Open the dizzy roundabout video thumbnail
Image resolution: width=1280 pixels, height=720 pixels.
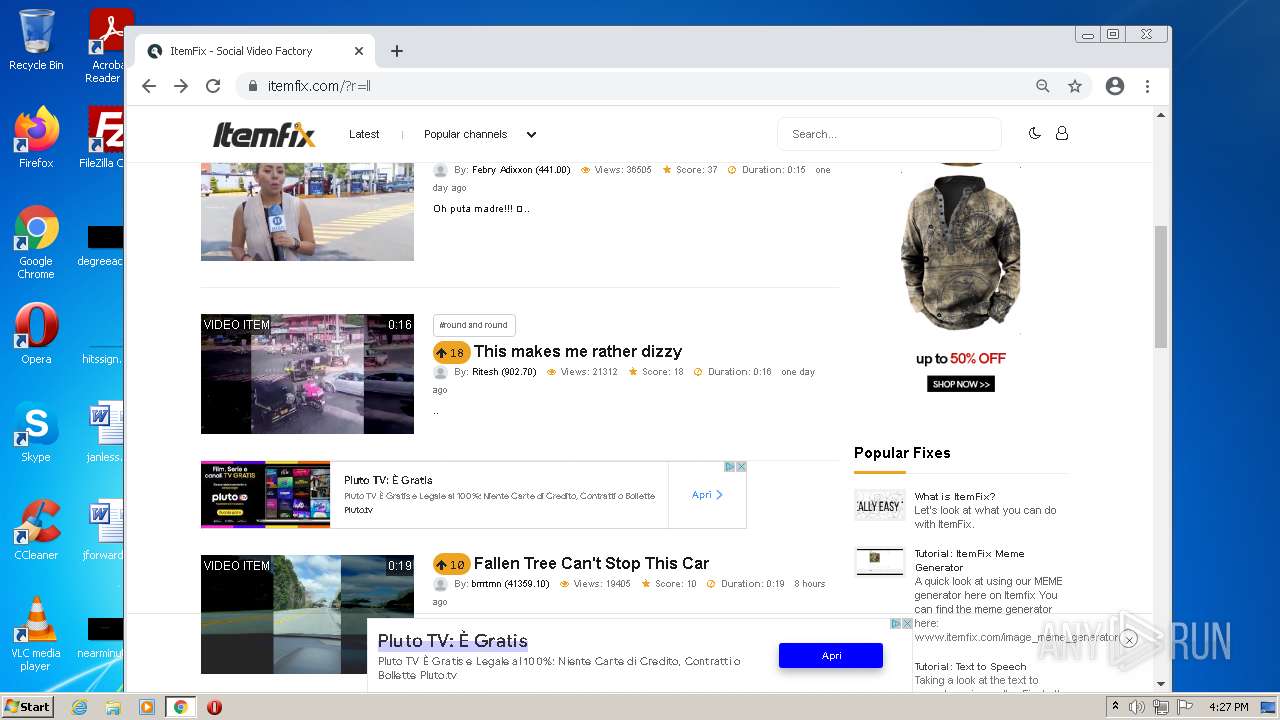[307, 374]
